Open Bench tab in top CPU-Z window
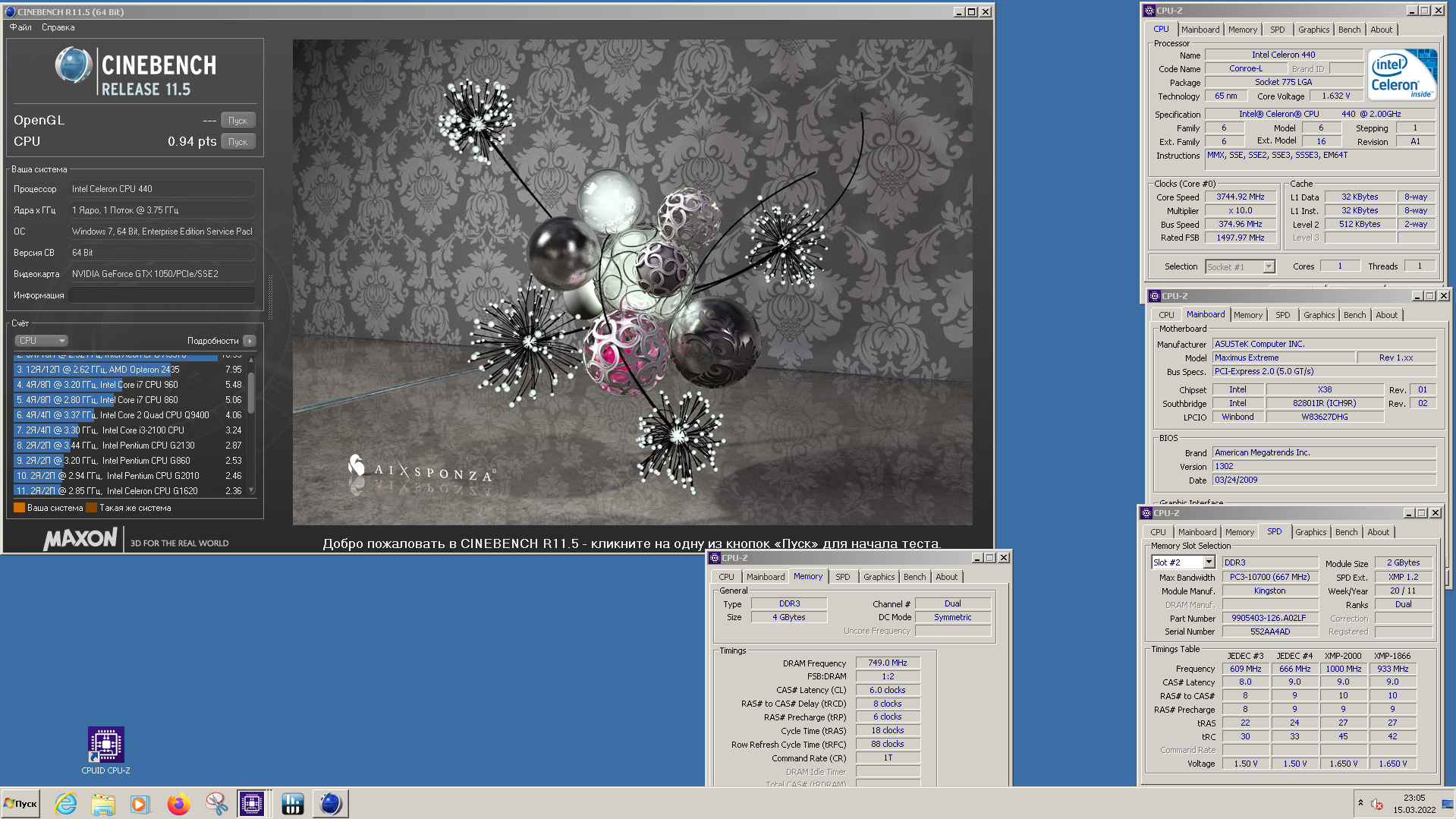 pos(1349,30)
